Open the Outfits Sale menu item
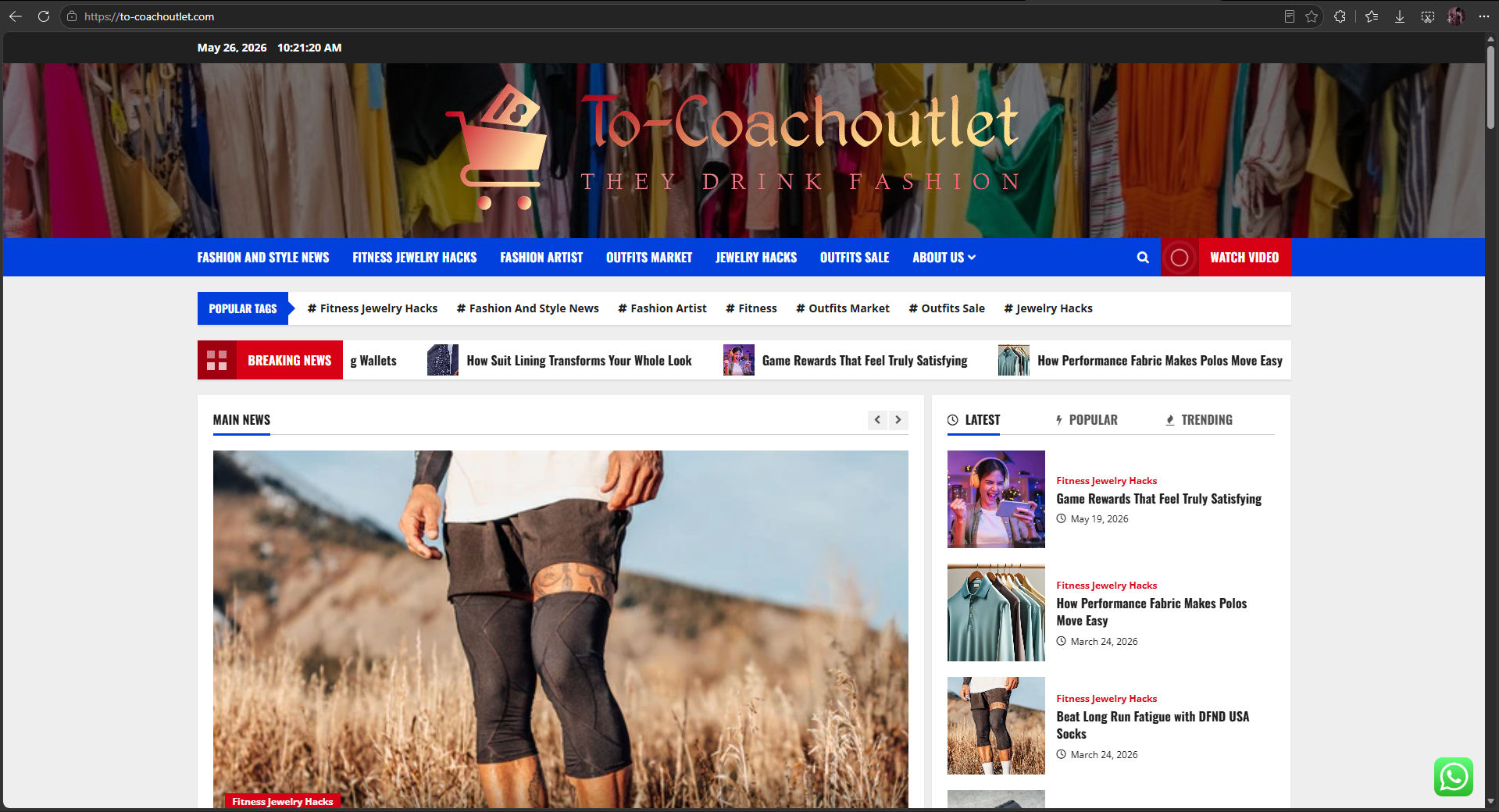 click(855, 258)
